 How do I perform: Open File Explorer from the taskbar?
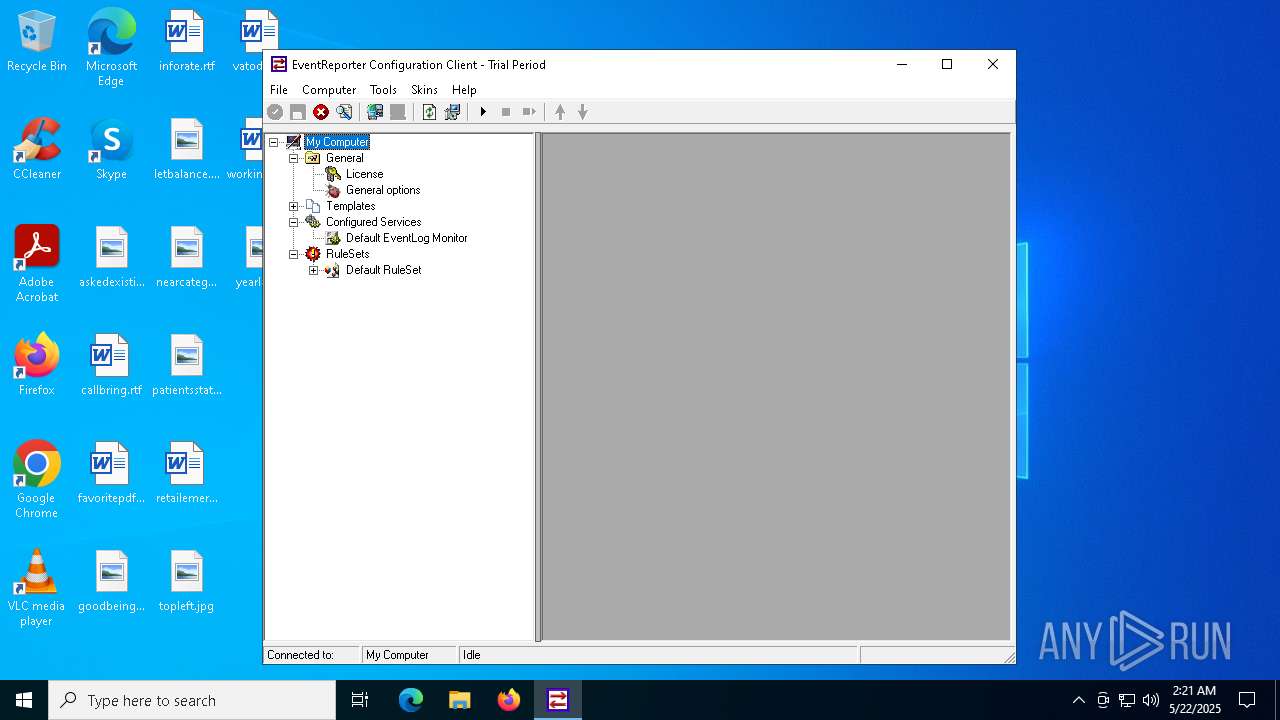pyautogui.click(x=459, y=700)
